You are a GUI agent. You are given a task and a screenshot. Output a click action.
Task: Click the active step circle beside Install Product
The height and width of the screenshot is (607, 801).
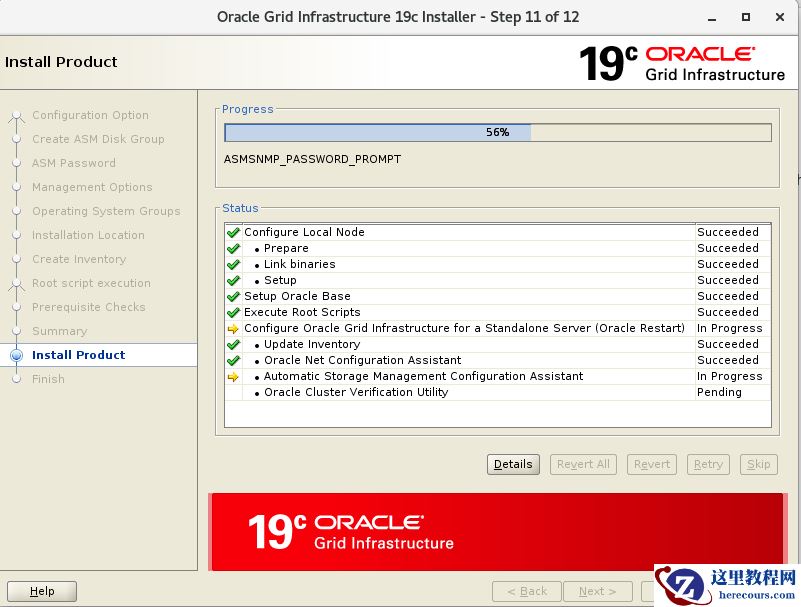tap(16, 355)
